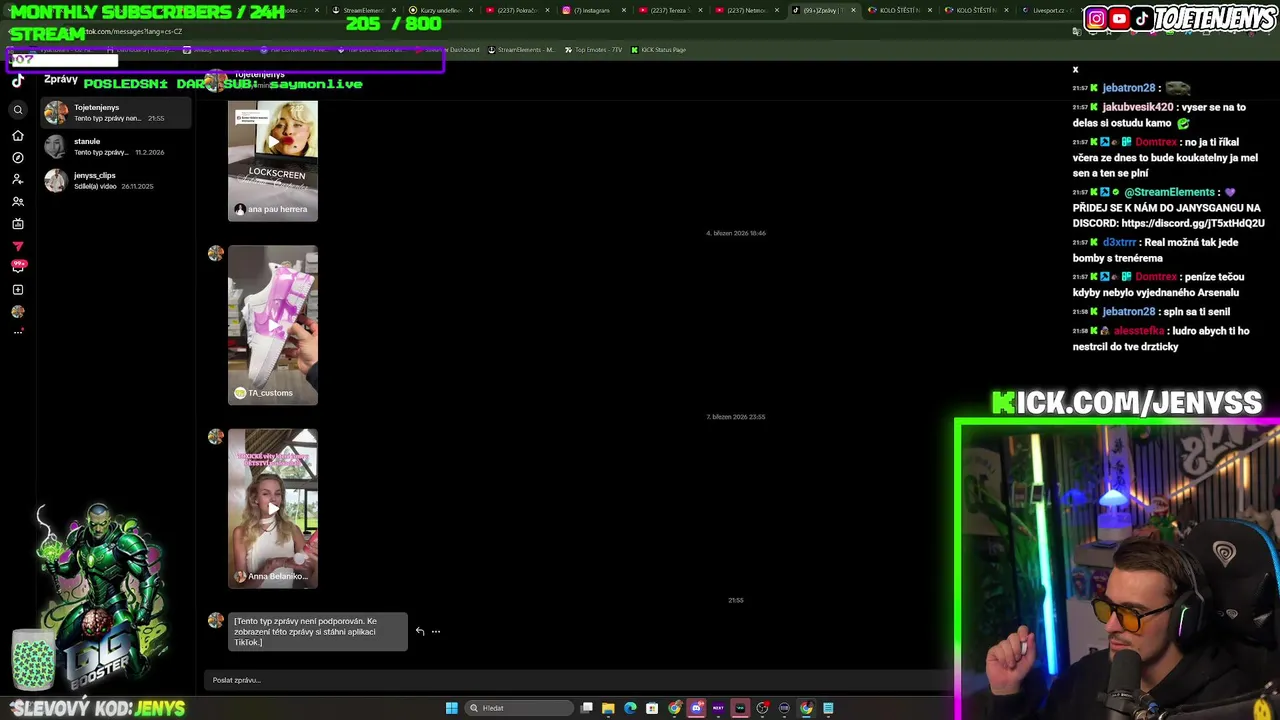Open Discord invite link in chat overlay

[1193, 223]
